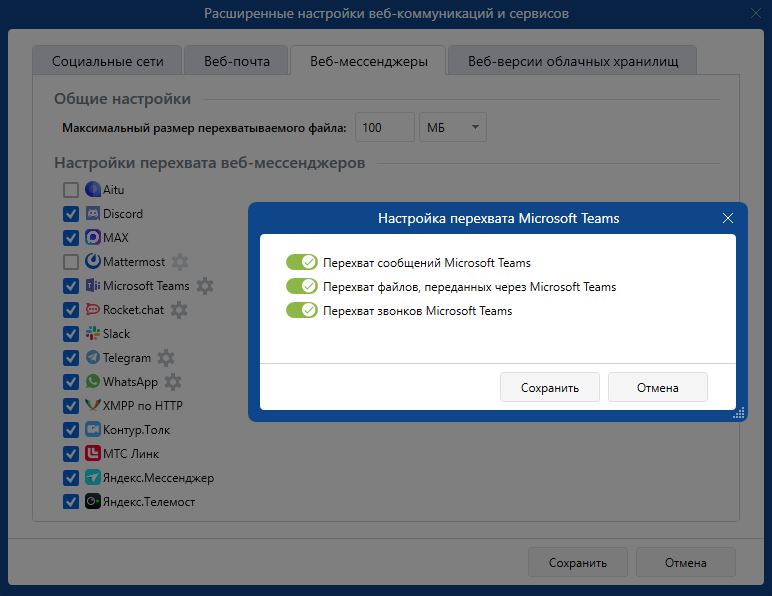Click Отмена in Teams dialog

657,387
